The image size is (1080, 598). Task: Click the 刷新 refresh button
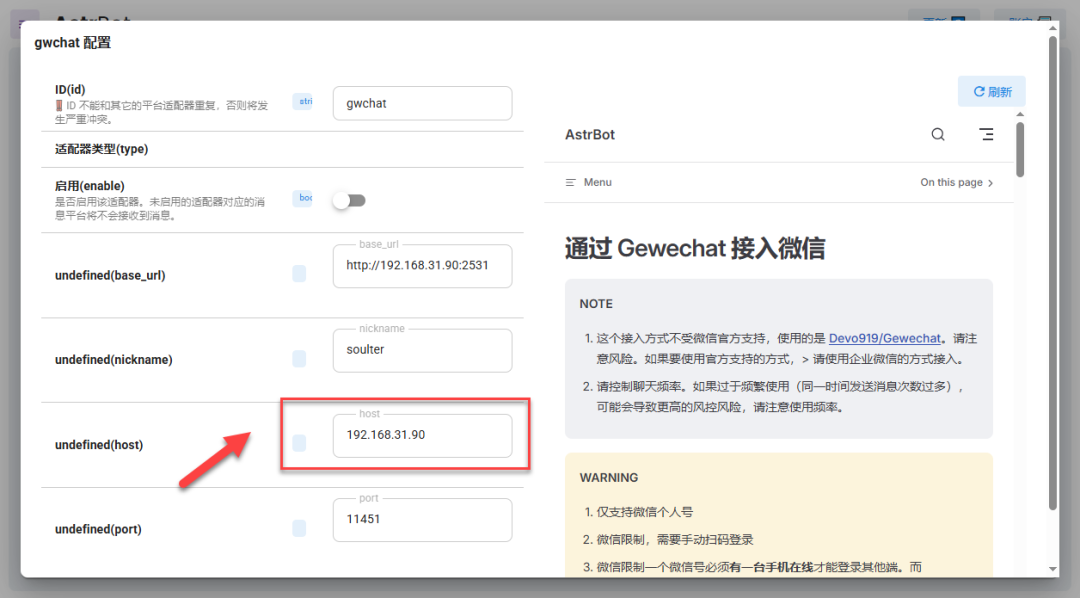coord(992,92)
